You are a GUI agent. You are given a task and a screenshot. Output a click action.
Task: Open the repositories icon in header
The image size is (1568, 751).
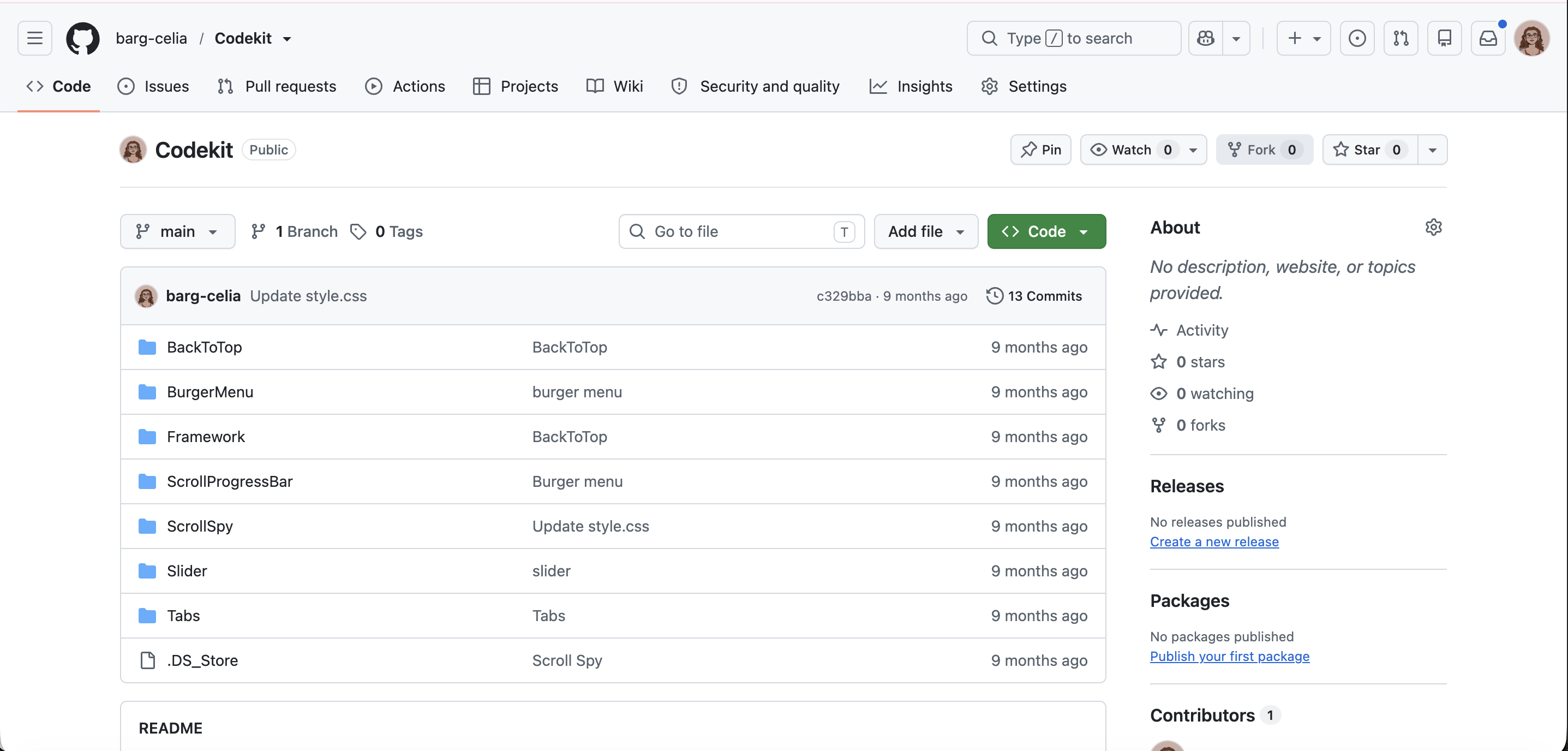tap(1445, 38)
